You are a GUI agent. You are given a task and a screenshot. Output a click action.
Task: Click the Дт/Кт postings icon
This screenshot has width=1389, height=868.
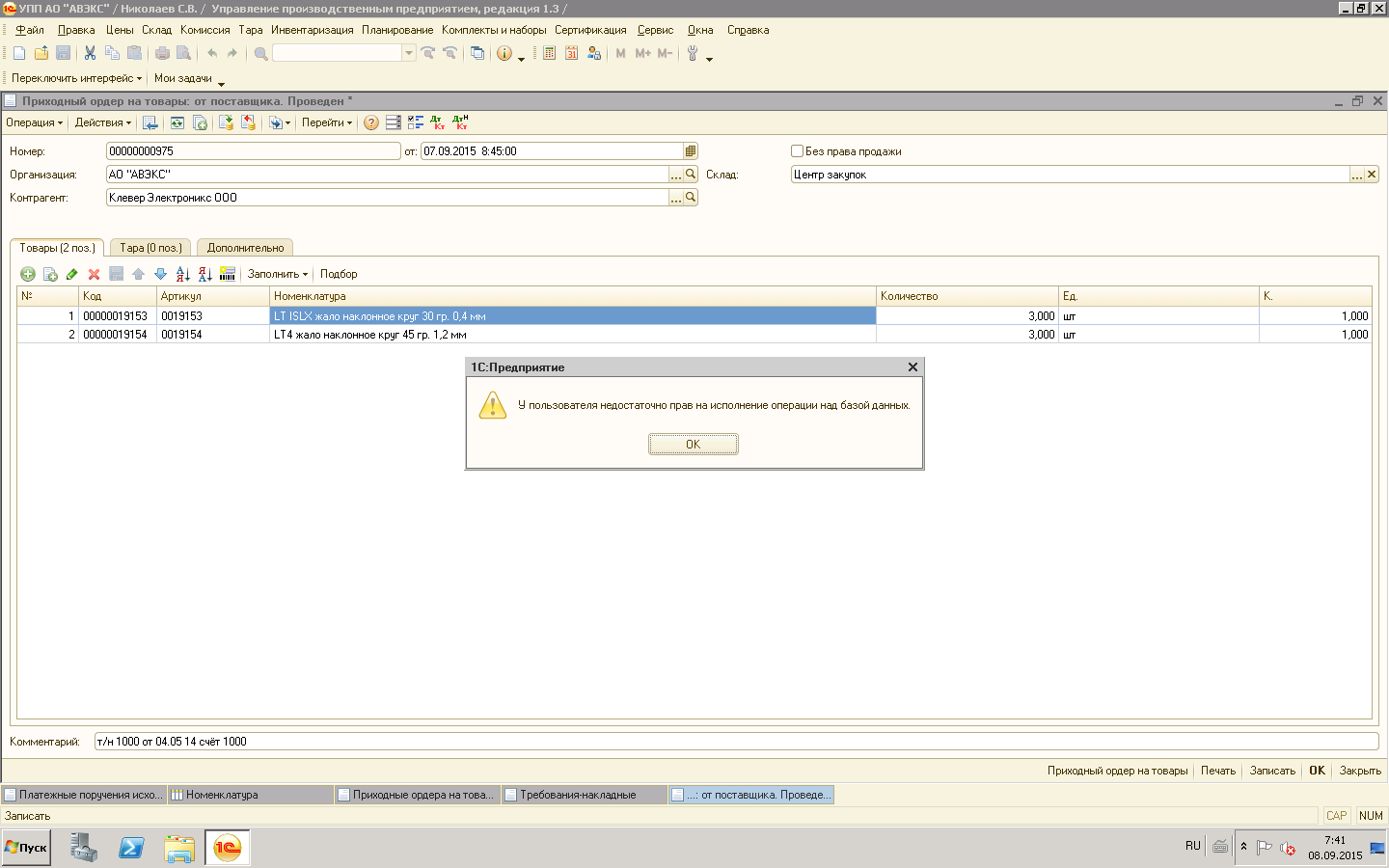coord(438,122)
